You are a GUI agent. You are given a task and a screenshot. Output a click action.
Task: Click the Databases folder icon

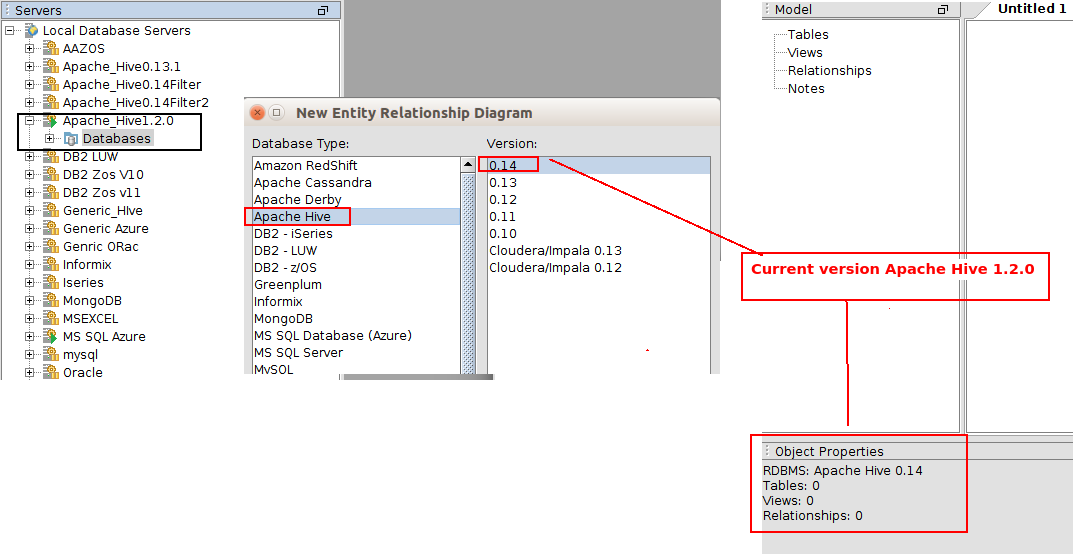tap(71, 139)
